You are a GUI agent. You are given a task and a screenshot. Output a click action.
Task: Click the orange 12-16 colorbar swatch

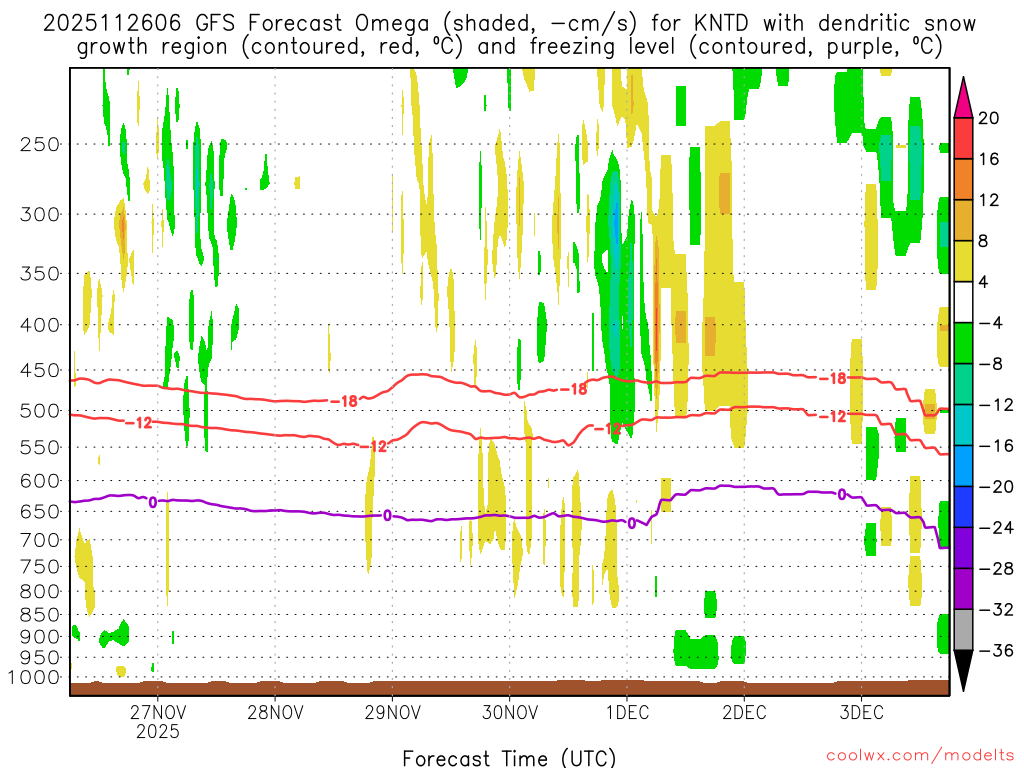click(x=963, y=180)
